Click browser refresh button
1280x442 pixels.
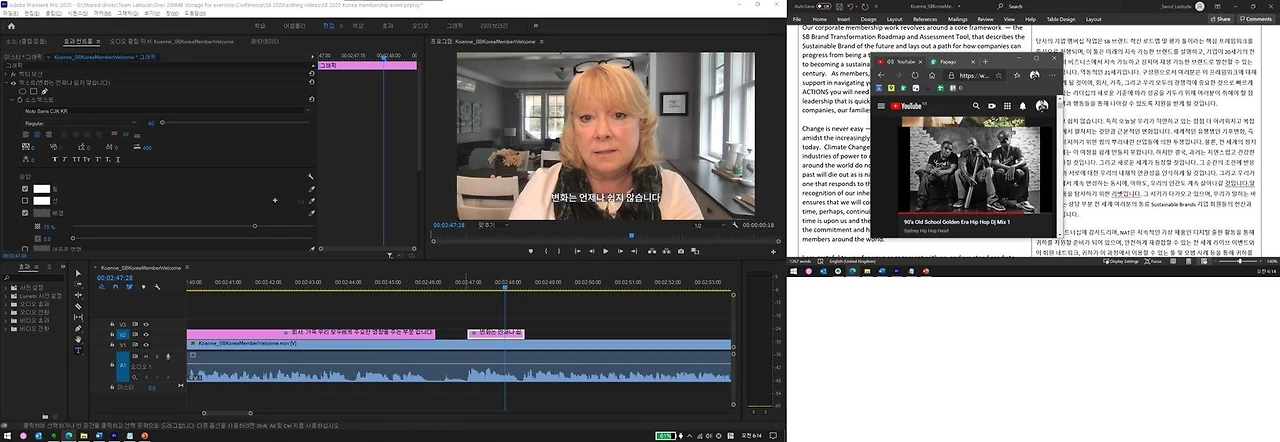point(917,75)
